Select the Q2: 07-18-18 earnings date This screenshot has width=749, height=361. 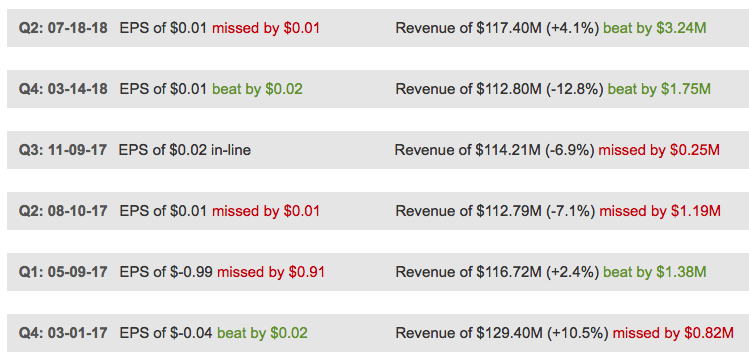(63, 28)
